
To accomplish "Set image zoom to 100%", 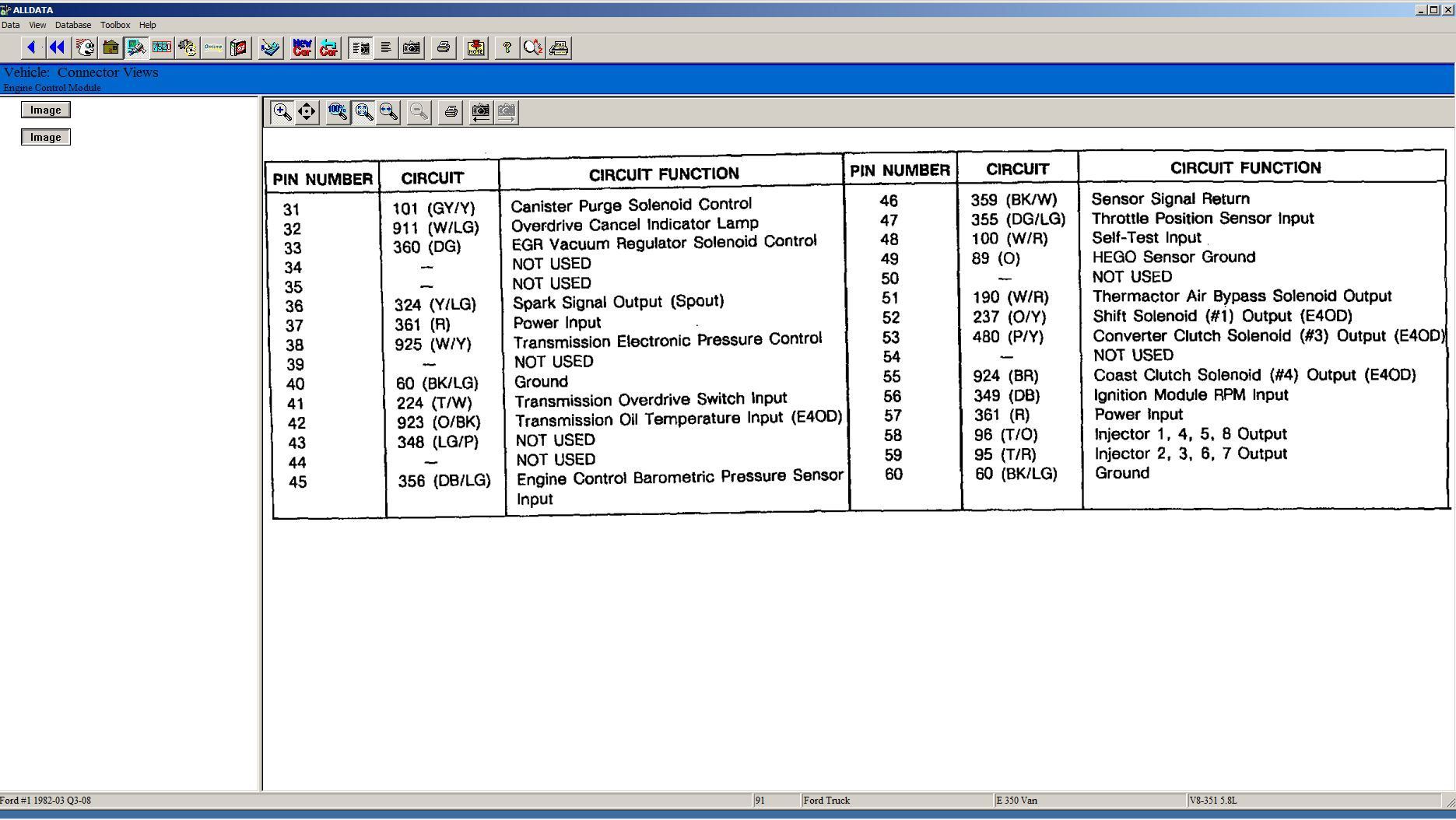I will [338, 112].
